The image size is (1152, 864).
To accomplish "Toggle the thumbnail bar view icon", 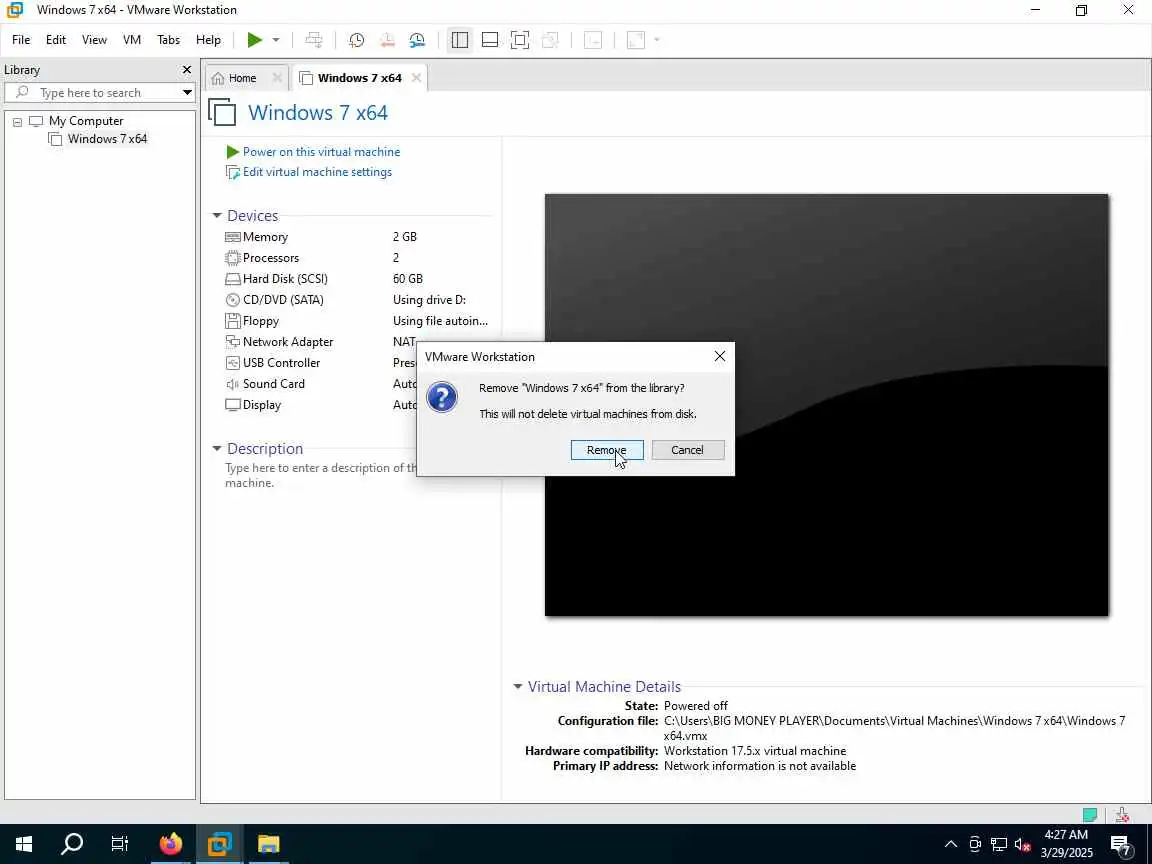I will click(x=490, y=40).
